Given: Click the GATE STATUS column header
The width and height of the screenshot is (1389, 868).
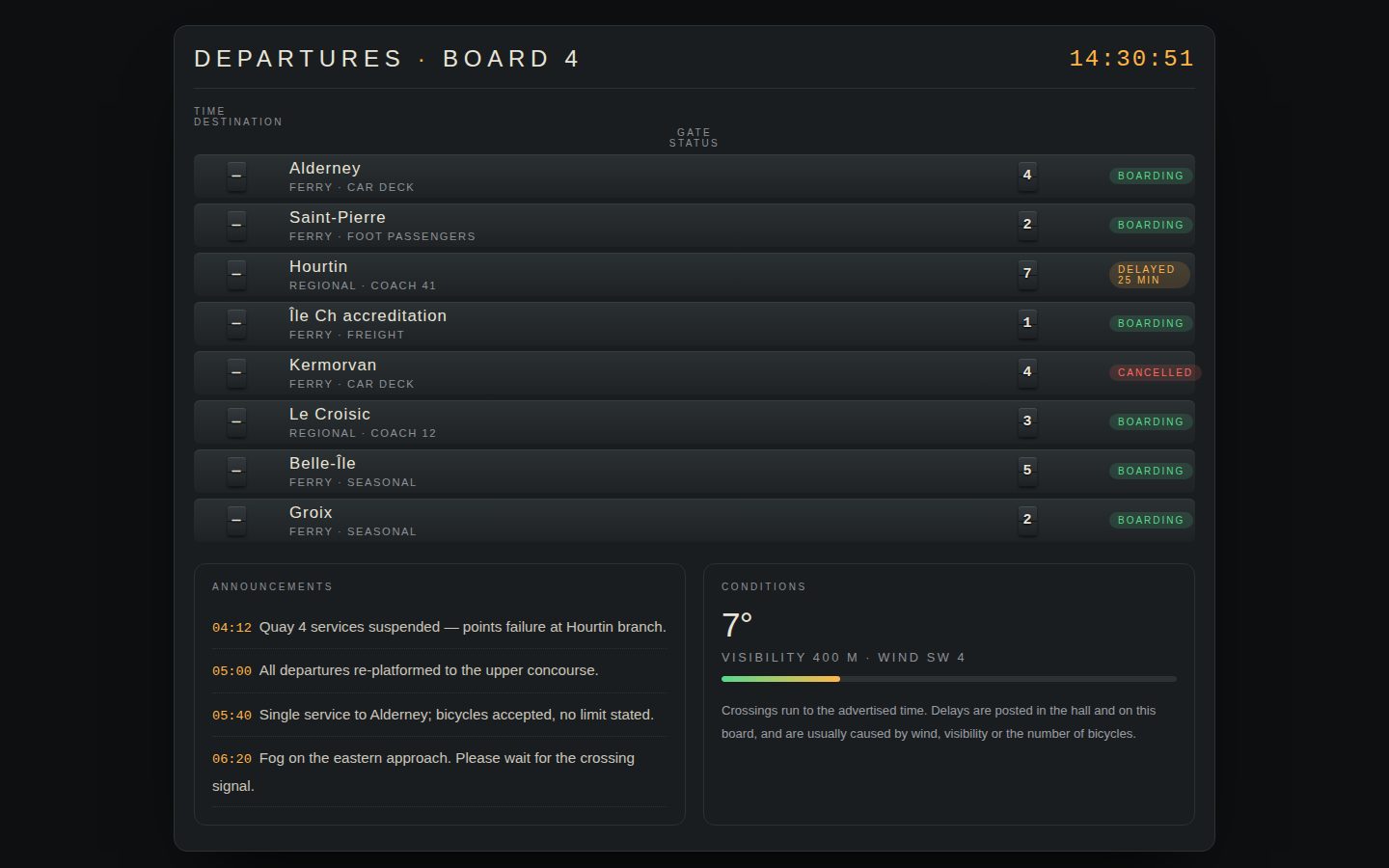Looking at the screenshot, I should (694, 138).
